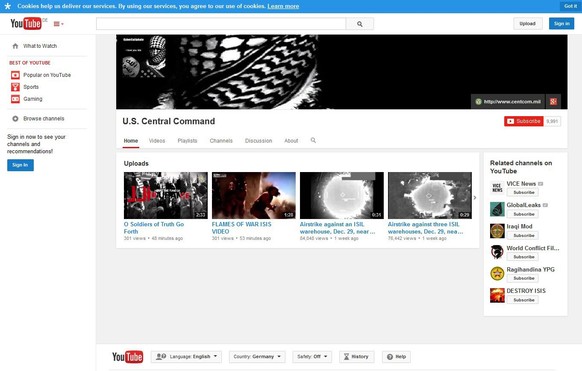582x371 pixels.
Task: Open GlobalLeaks channel avatar
Action: 497,209
